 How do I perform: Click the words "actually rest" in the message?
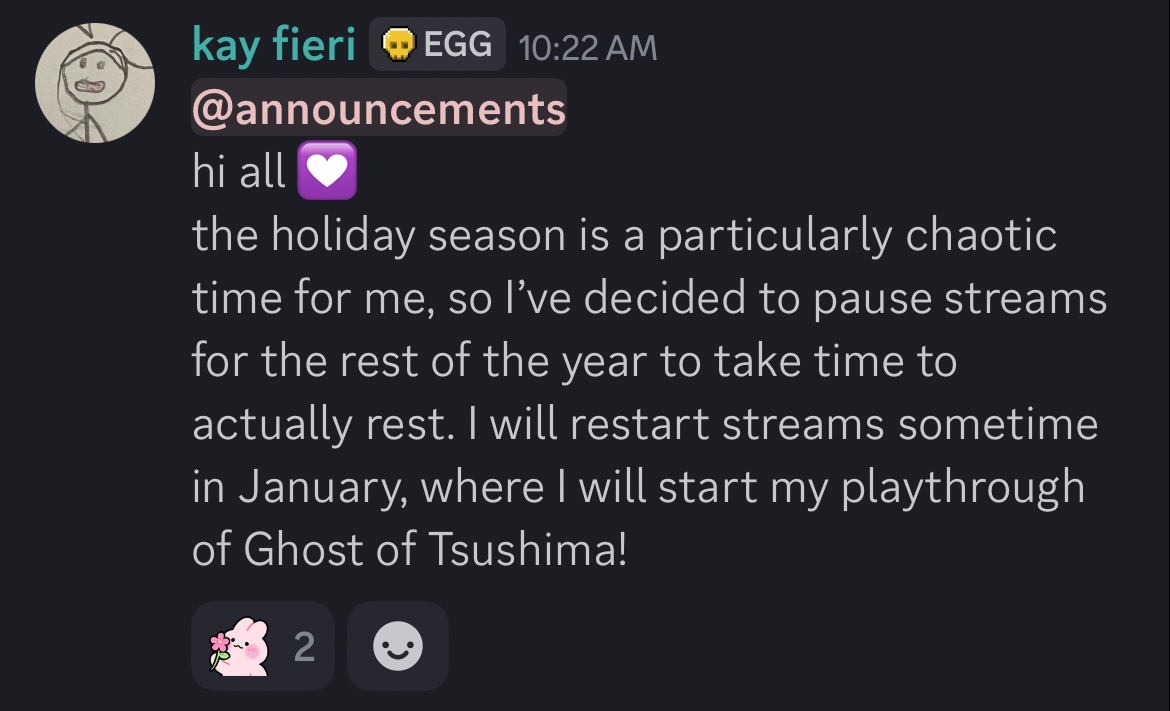[317, 425]
